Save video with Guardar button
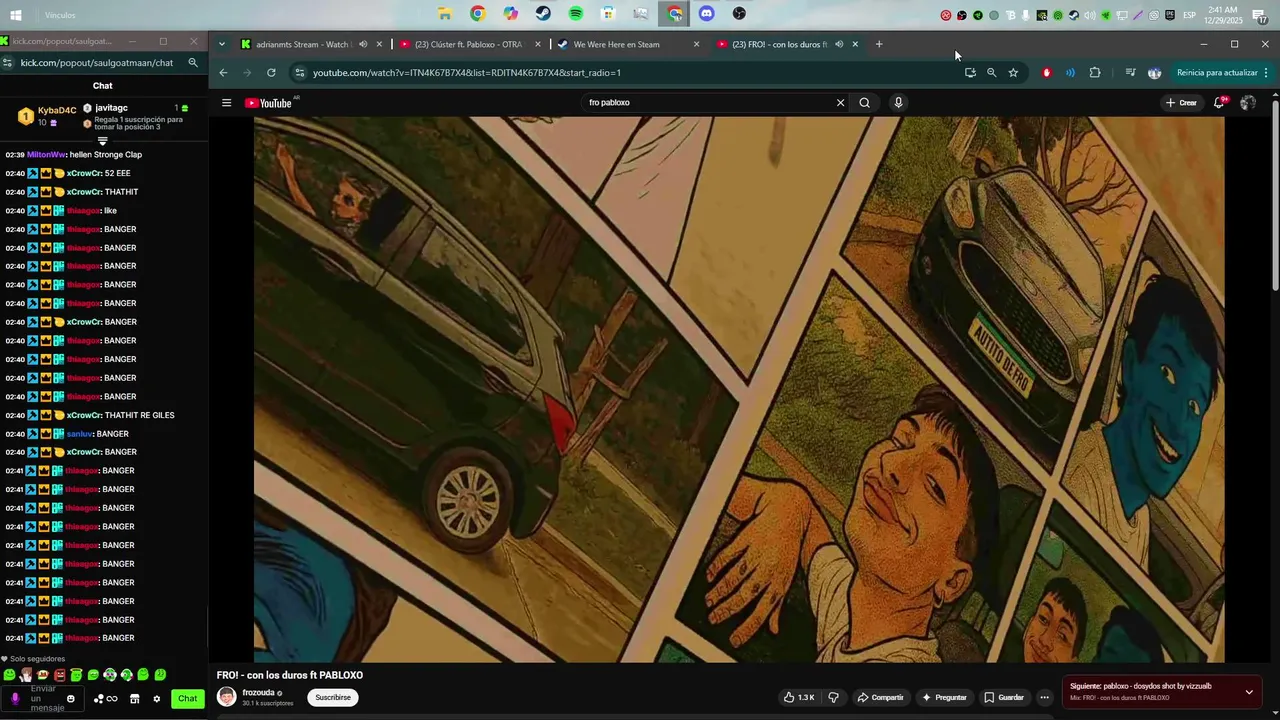 point(1004,697)
